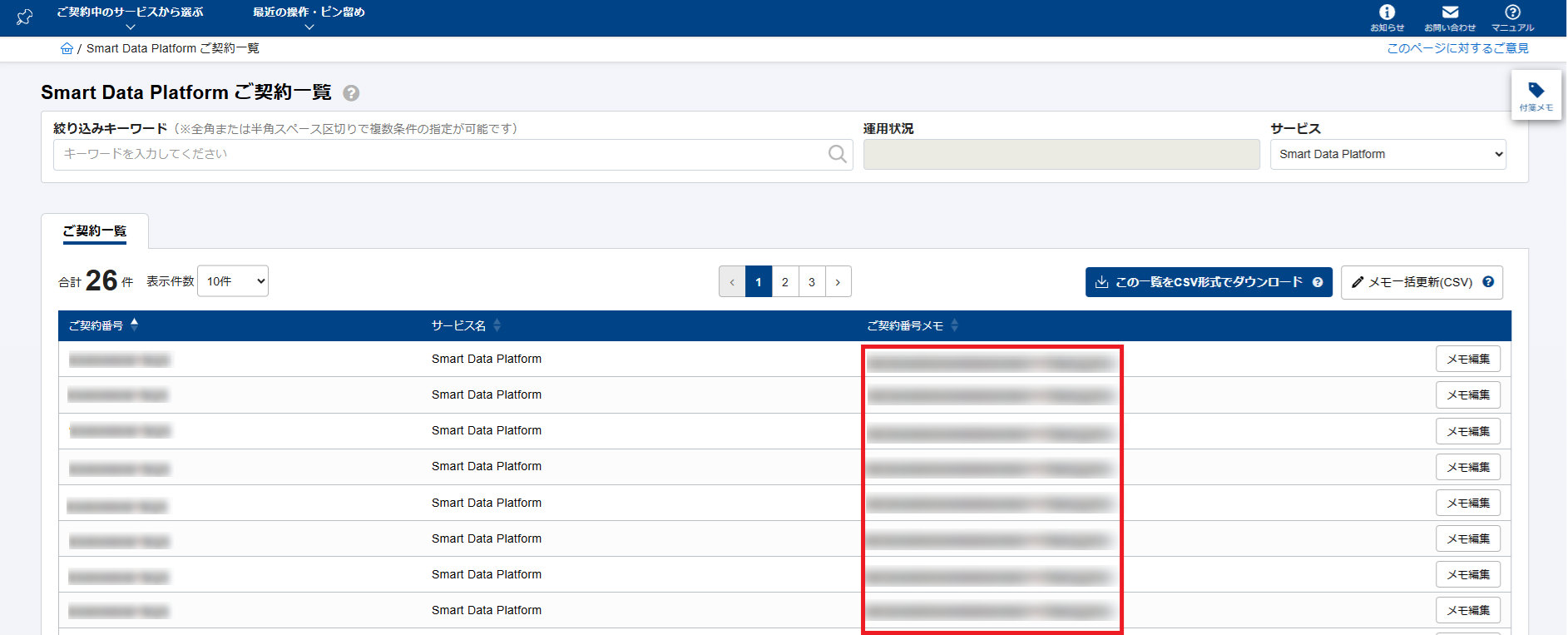
Task: Sort by ご契約番号メモ column
Action: pyautogui.click(x=954, y=325)
